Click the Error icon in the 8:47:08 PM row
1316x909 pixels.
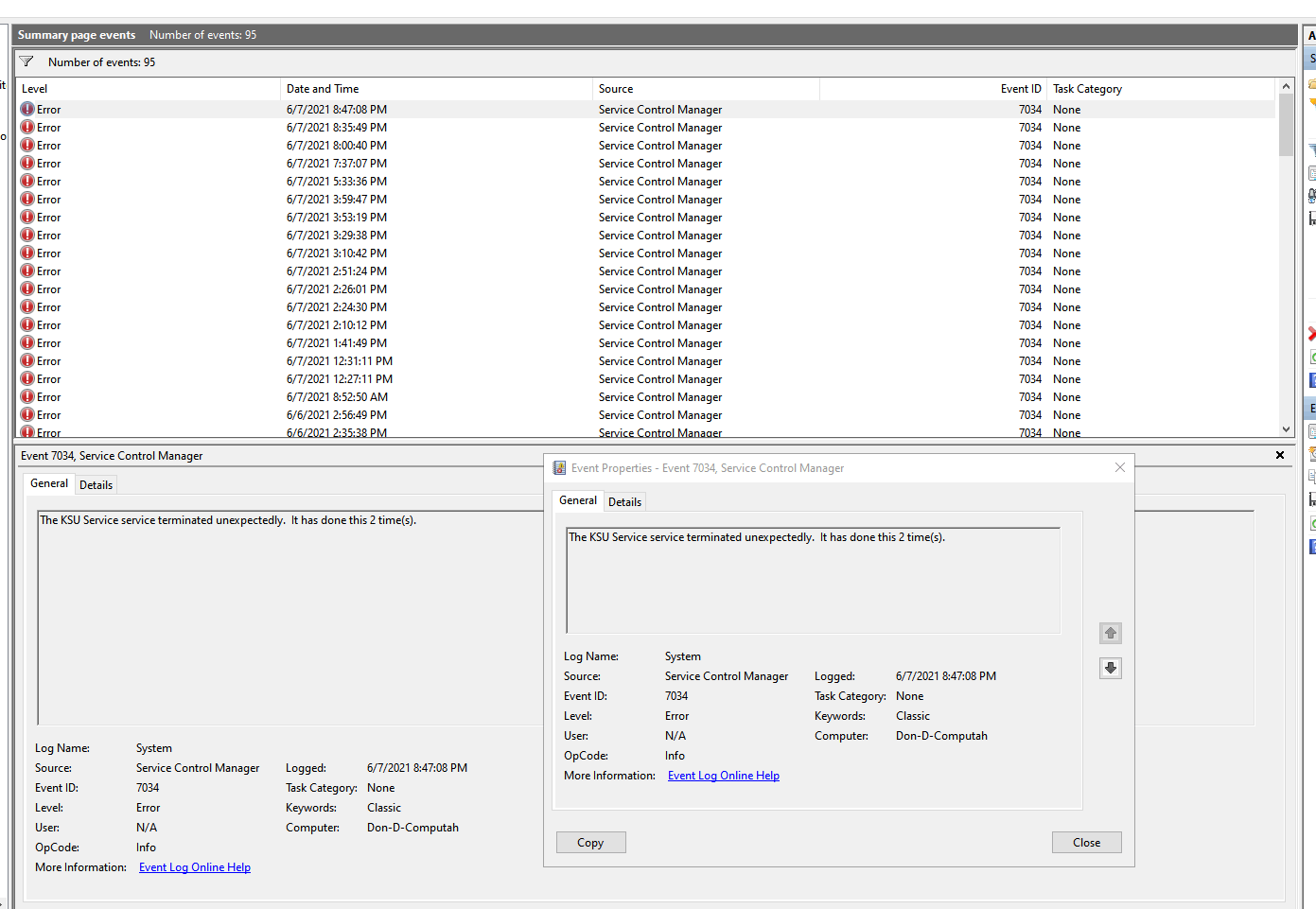tap(27, 109)
